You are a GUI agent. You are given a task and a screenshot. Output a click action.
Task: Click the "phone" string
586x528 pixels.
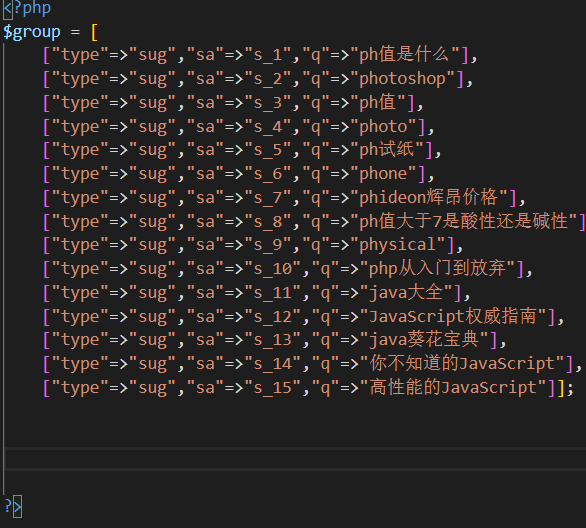pyautogui.click(x=383, y=174)
